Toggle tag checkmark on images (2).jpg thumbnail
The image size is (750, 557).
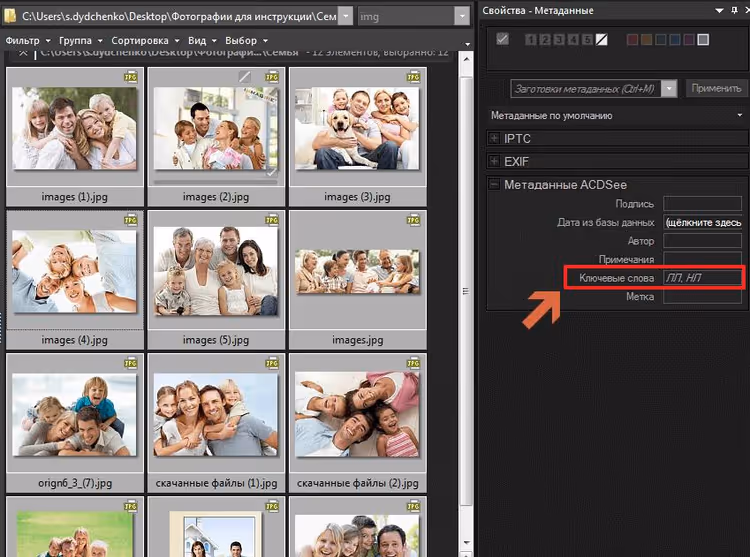(271, 172)
